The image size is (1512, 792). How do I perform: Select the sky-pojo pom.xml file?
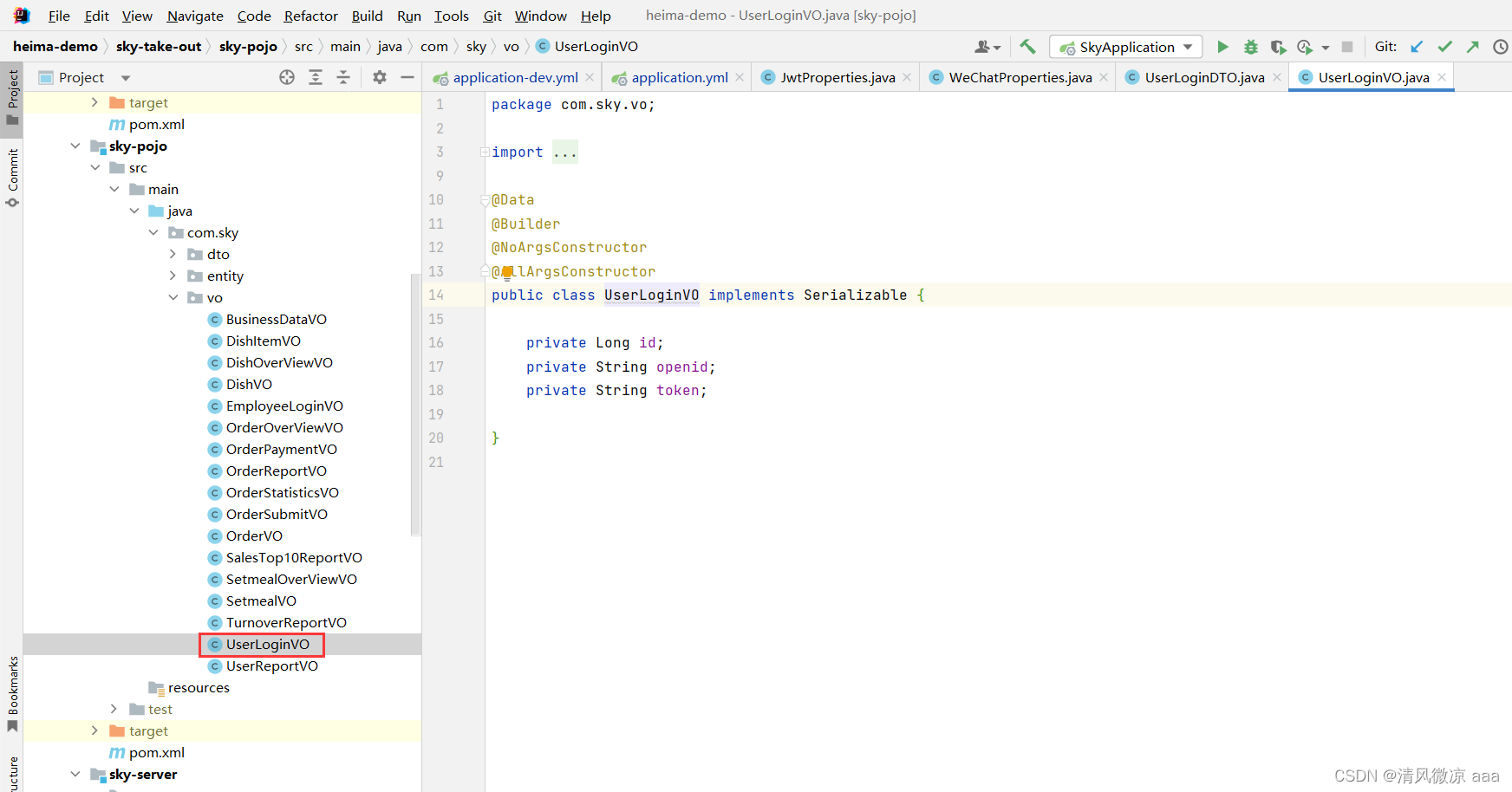156,752
